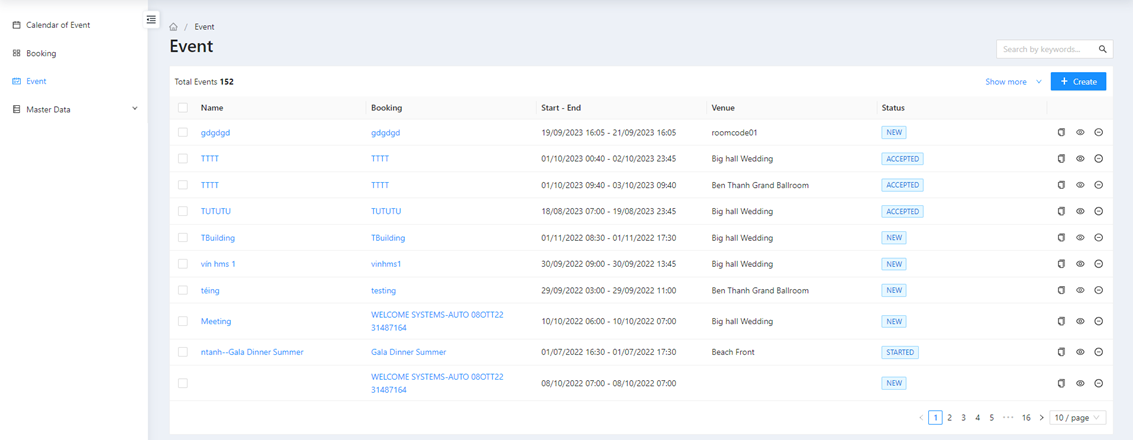Check the select-all checkbox in table header
The height and width of the screenshot is (440, 1133).
coord(183,108)
